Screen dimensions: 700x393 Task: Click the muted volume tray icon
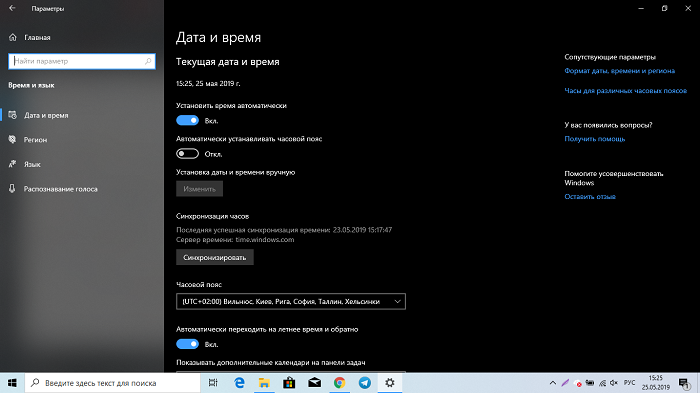[x=614, y=383]
